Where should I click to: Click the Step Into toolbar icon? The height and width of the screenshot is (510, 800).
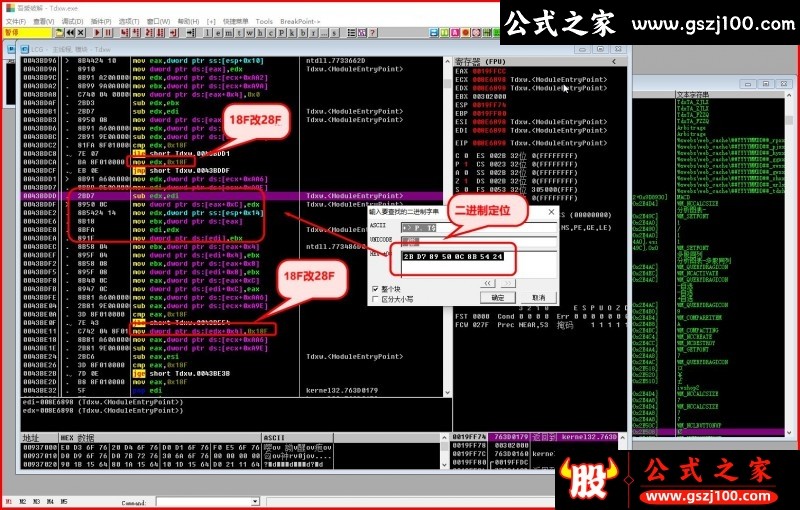point(124,33)
